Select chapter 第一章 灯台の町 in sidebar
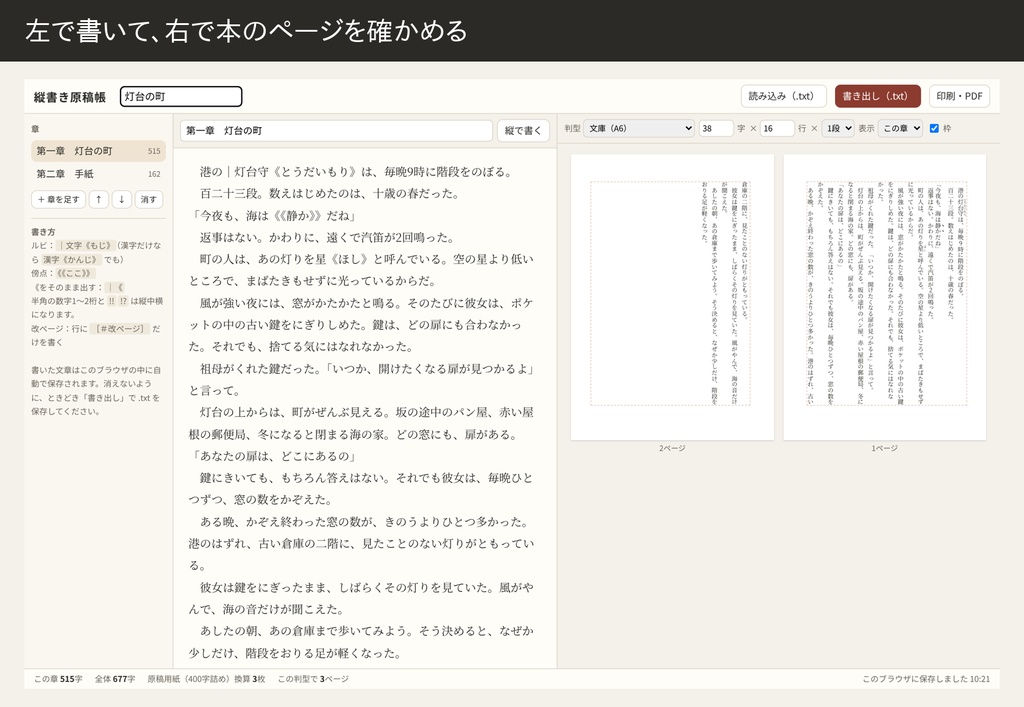1024x707 pixels. click(99, 151)
